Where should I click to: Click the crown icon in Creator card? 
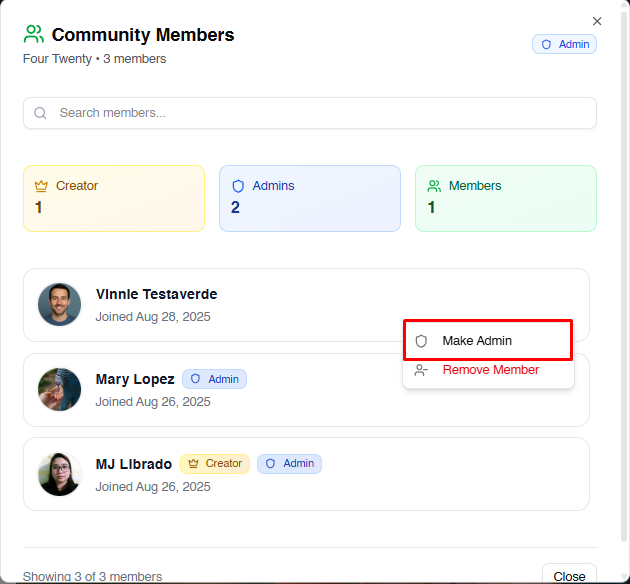point(41,186)
